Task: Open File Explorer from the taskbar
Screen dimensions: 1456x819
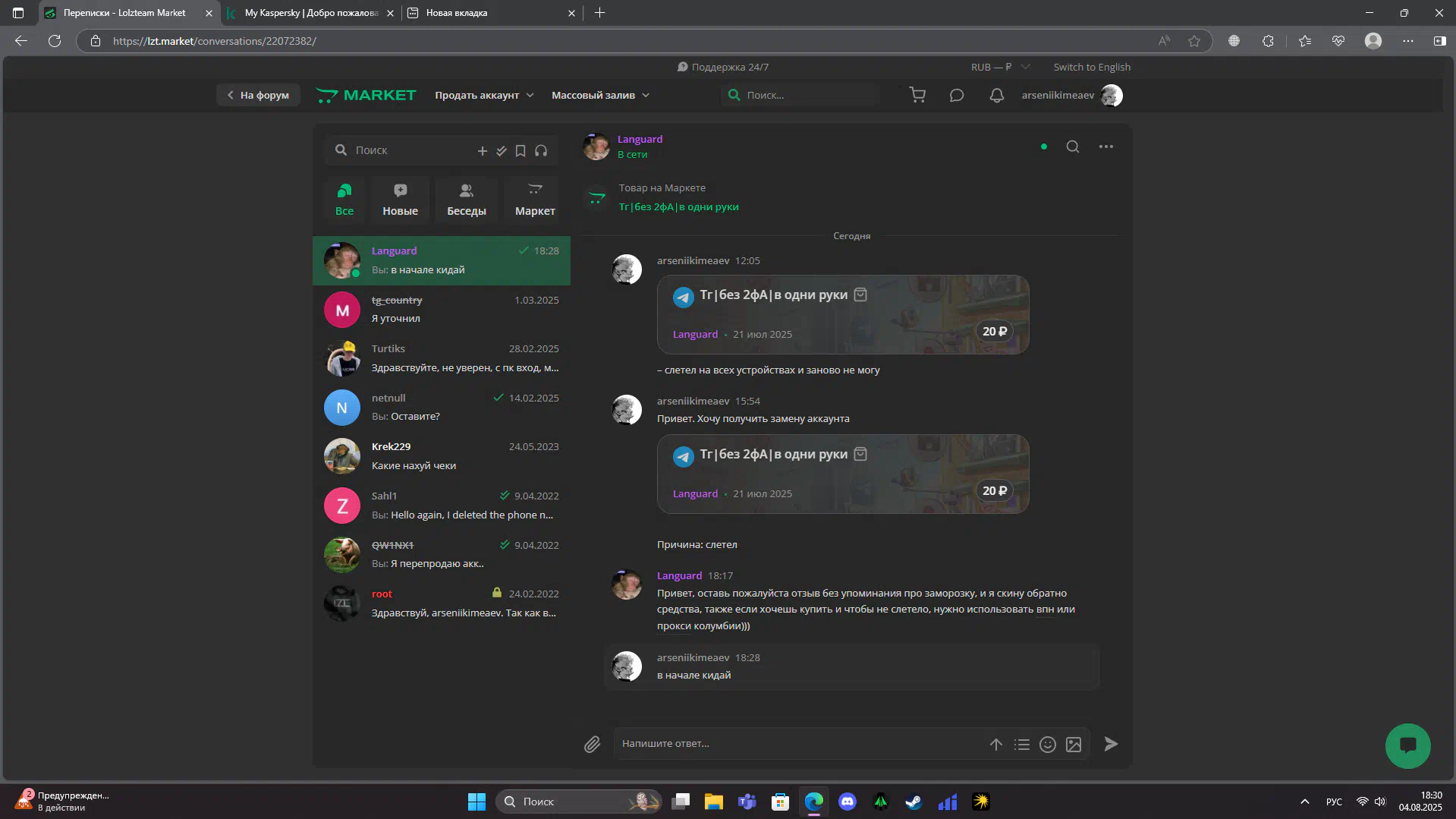Action: (x=713, y=802)
